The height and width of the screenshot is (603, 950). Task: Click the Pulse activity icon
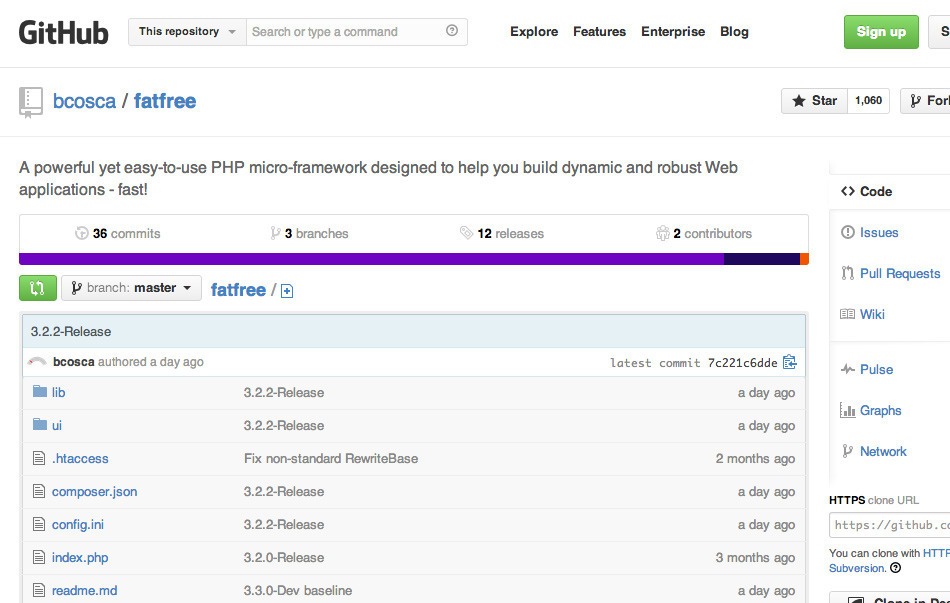pos(848,369)
